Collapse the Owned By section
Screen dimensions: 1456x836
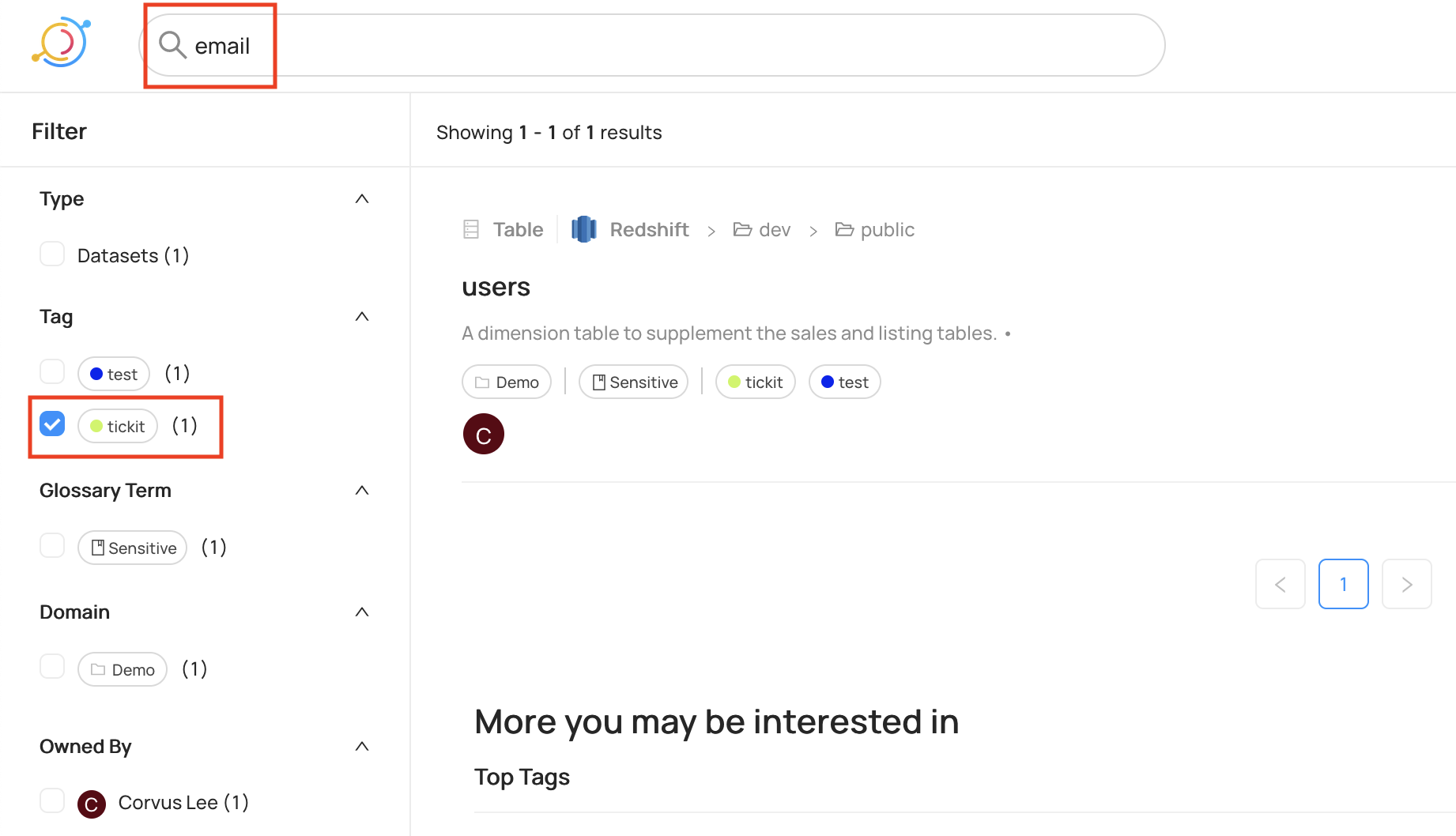(362, 747)
